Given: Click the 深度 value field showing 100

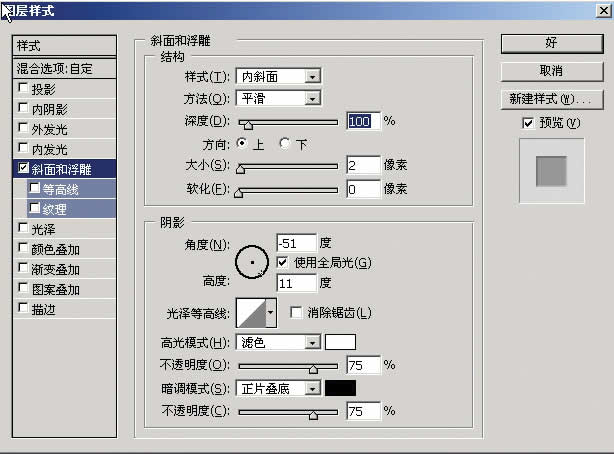Looking at the screenshot, I should coord(363,121).
